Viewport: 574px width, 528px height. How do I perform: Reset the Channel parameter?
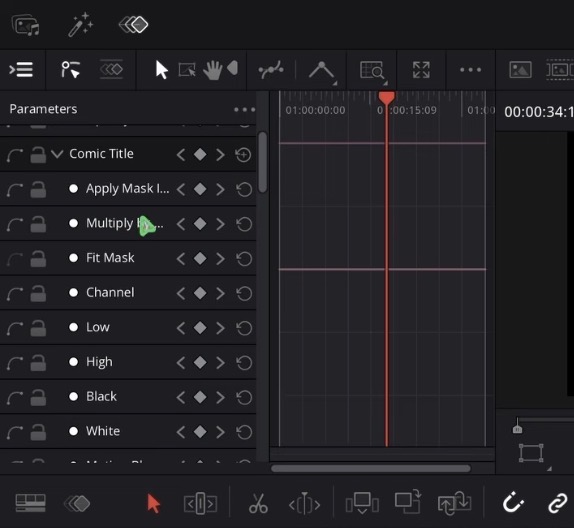[x=244, y=293]
